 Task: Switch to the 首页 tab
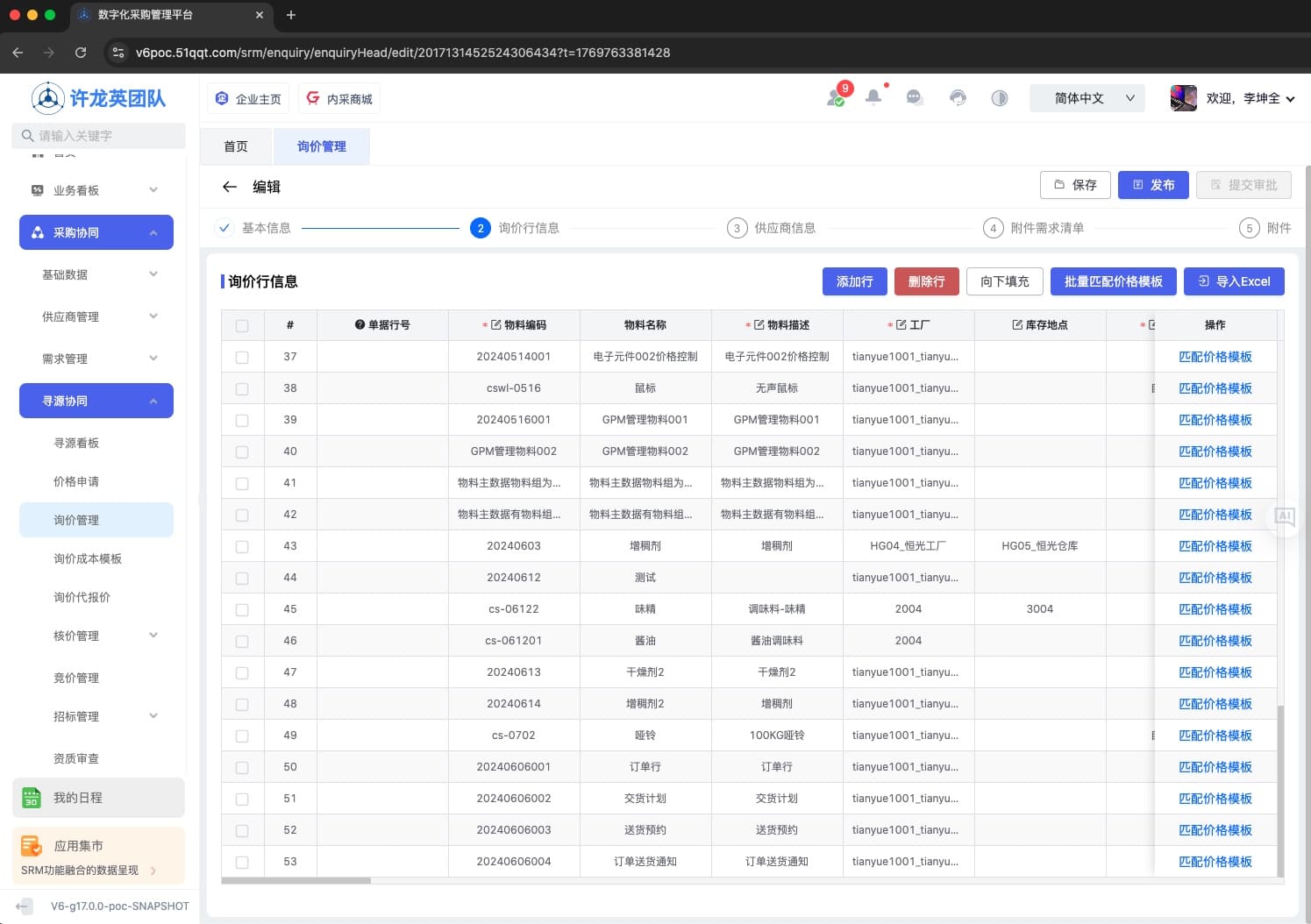[x=236, y=146]
